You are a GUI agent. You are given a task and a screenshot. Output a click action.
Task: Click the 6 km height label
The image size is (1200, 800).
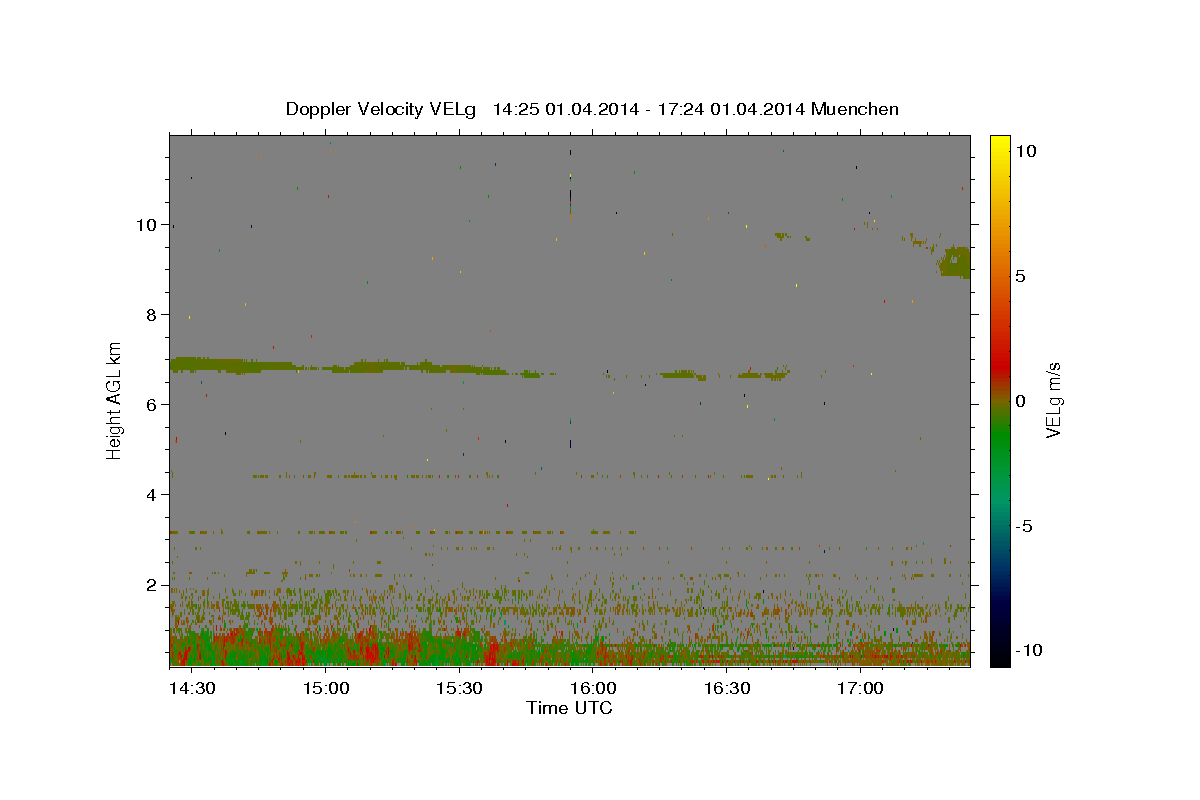coord(152,404)
